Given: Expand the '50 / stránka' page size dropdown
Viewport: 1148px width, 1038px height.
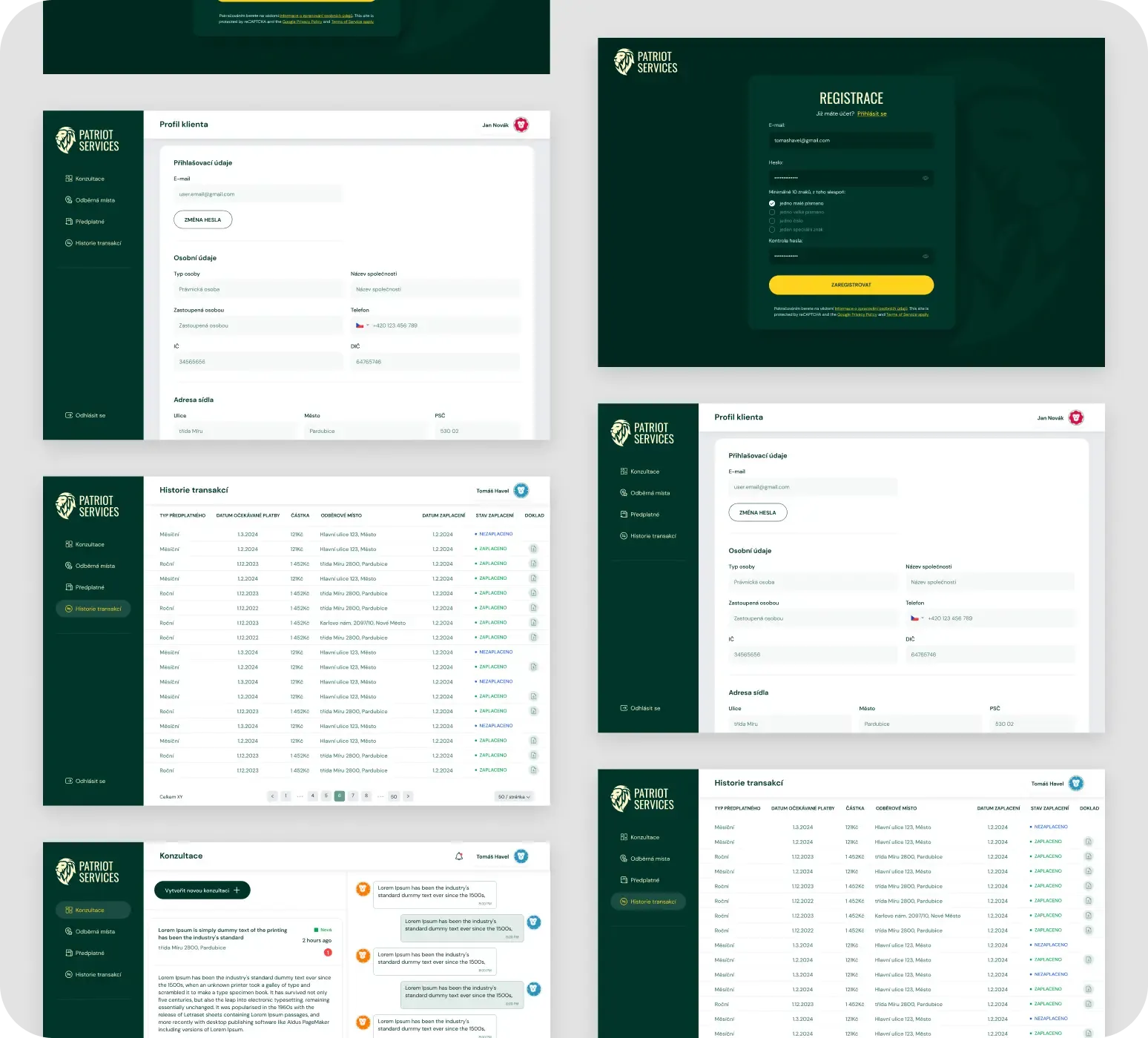Looking at the screenshot, I should click(x=513, y=796).
